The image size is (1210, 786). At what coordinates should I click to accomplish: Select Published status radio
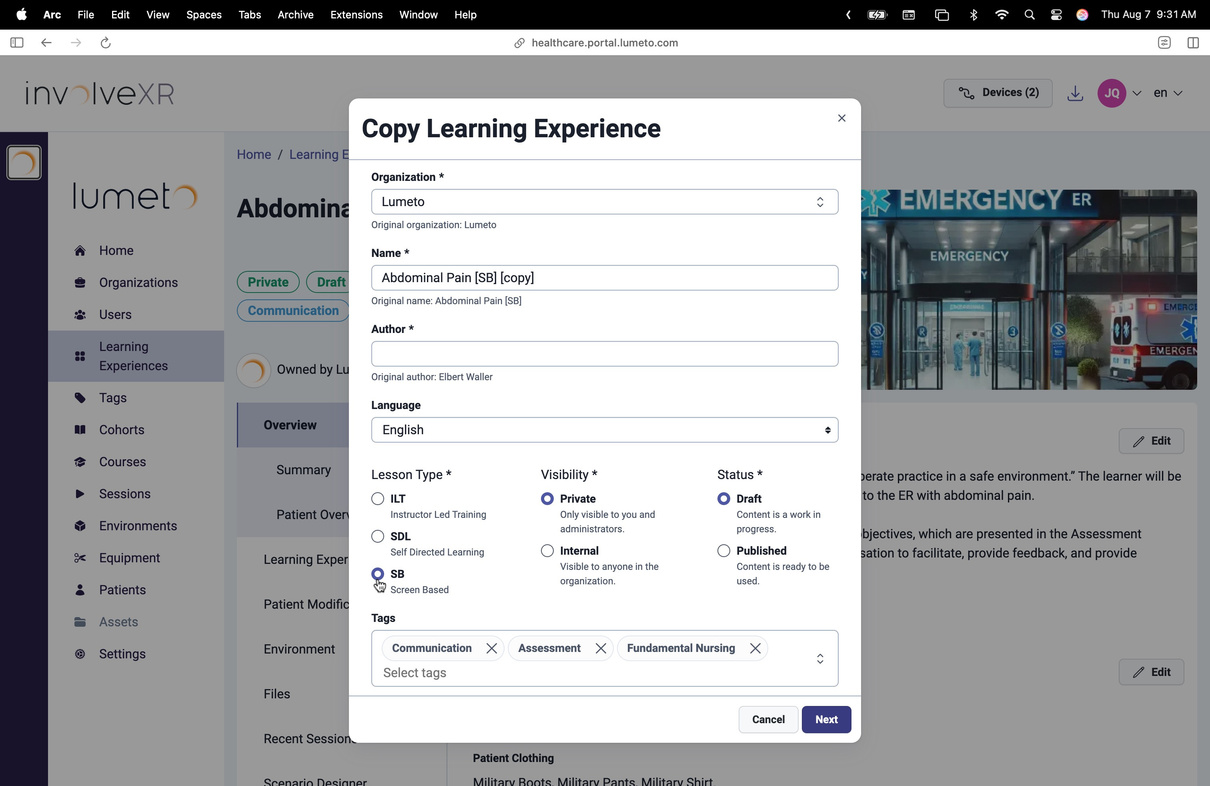pyautogui.click(x=724, y=550)
